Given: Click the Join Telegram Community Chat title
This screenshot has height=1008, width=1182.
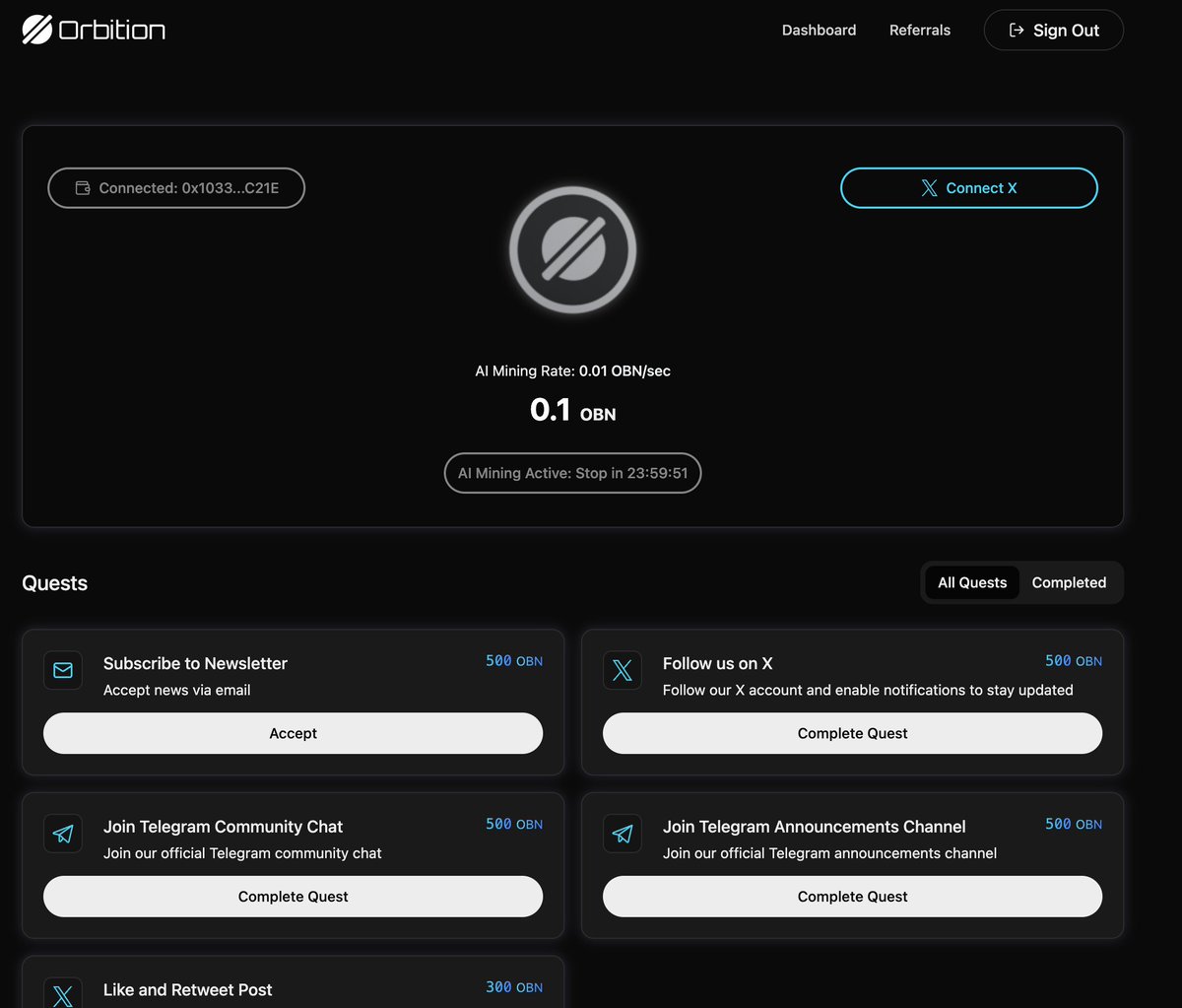Looking at the screenshot, I should click(224, 827).
